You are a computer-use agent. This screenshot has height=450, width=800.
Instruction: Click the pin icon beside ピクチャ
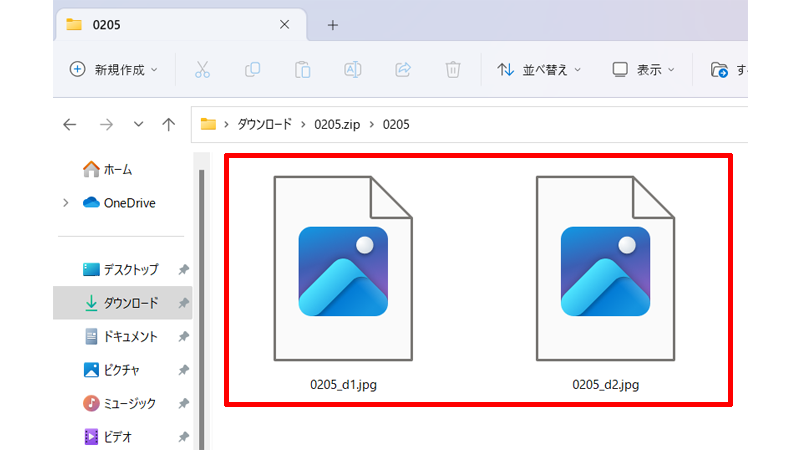(183, 370)
